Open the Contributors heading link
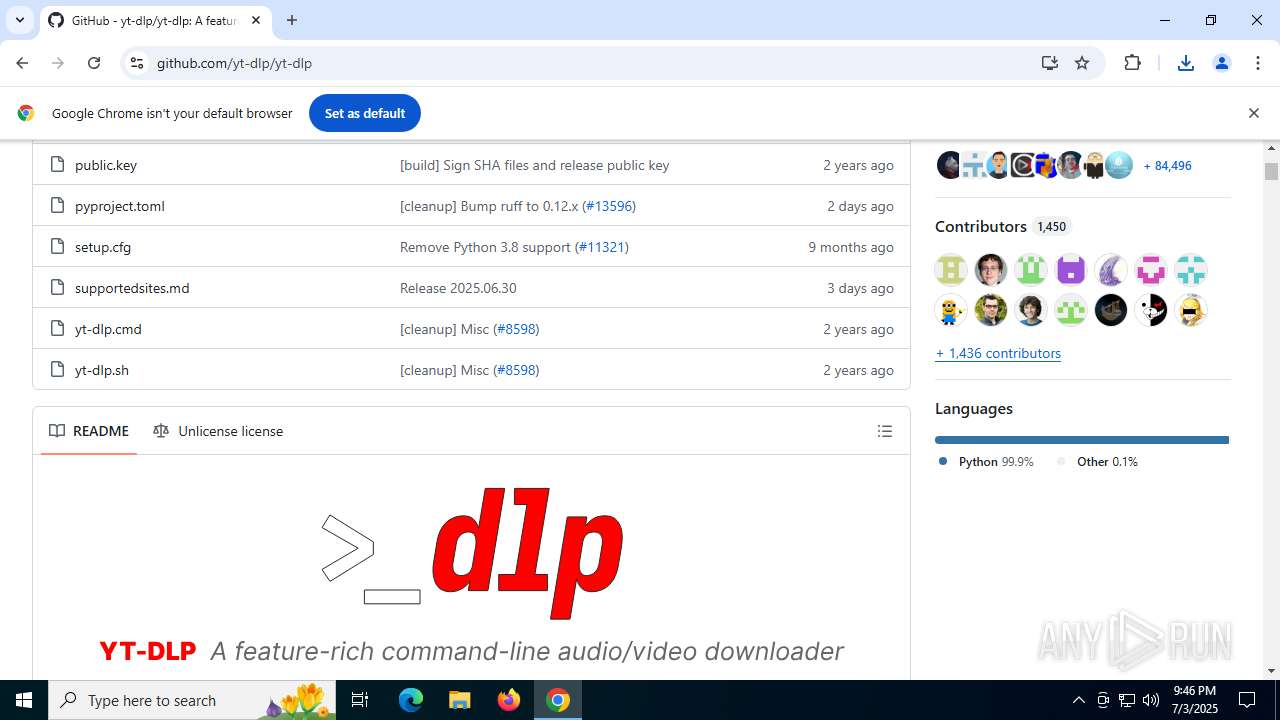 pyautogui.click(x=1003, y=226)
